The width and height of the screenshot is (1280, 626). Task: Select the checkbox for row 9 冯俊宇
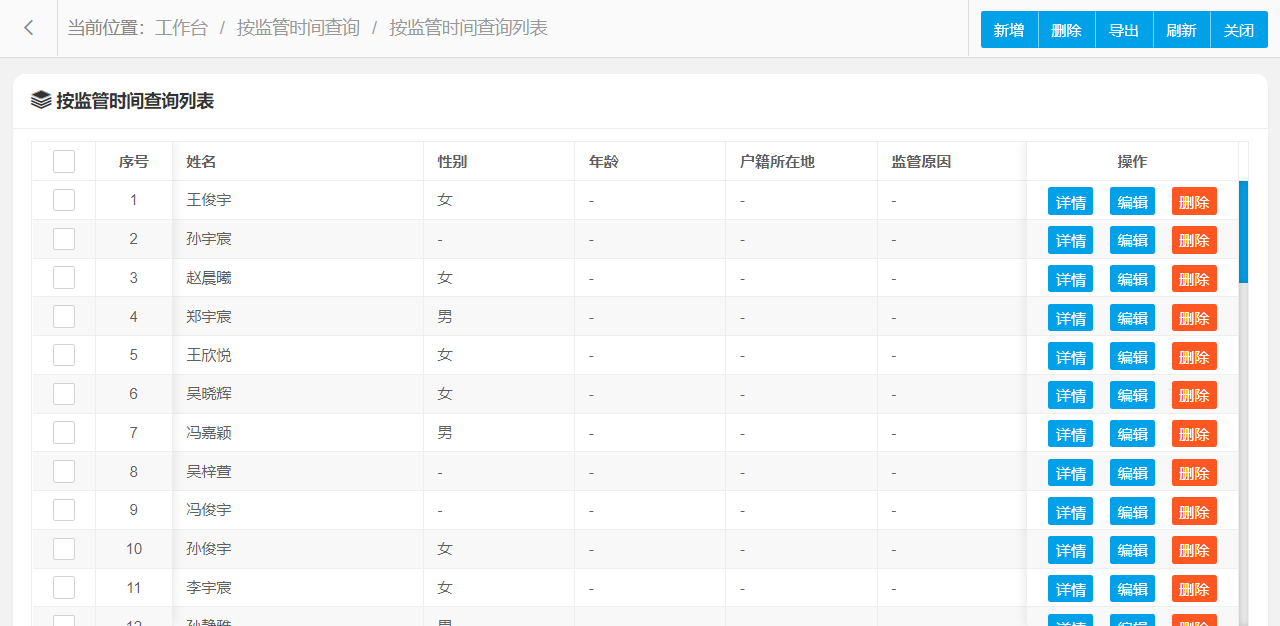[64, 510]
